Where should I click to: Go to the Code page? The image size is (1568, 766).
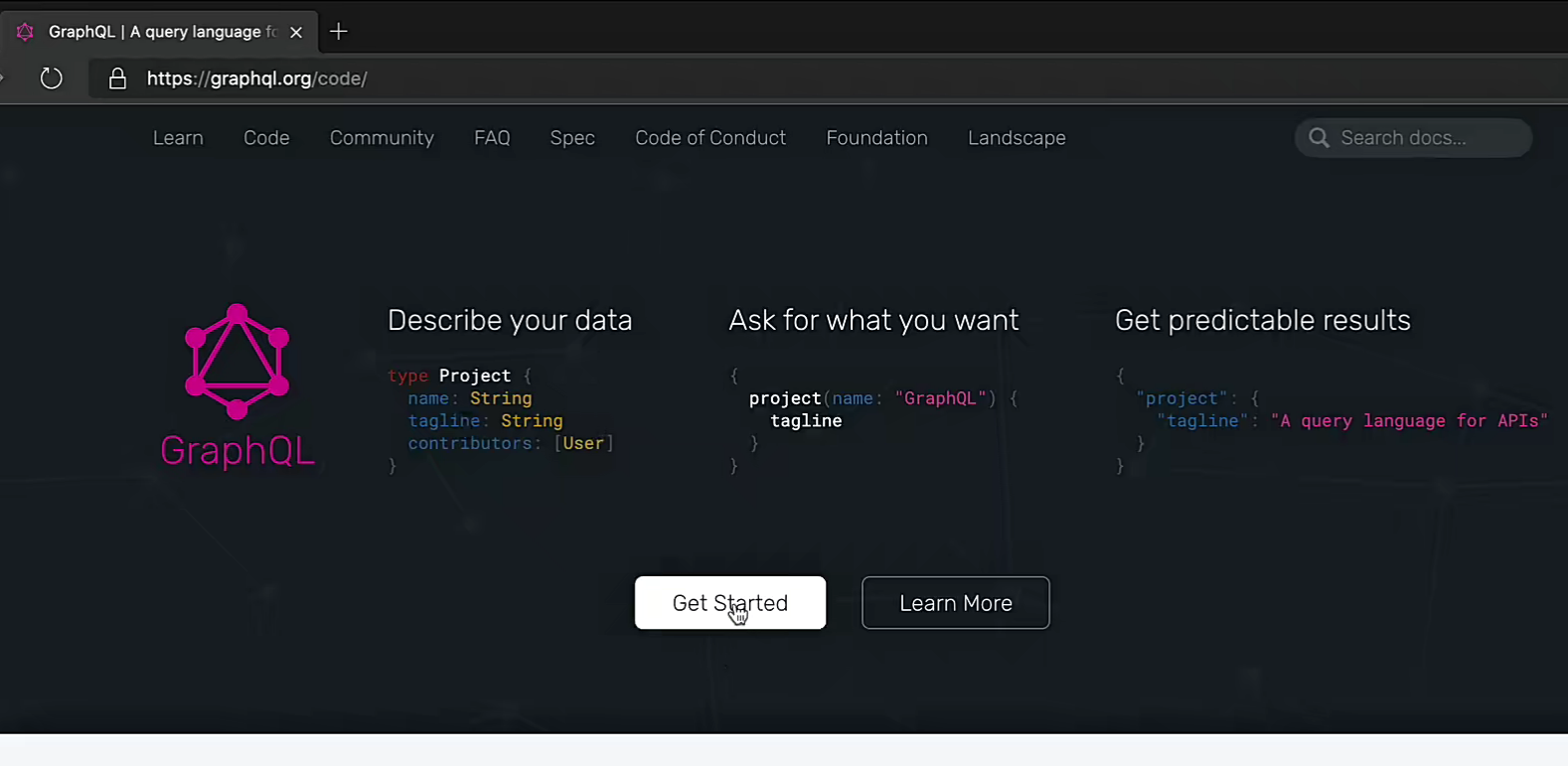coord(266,138)
